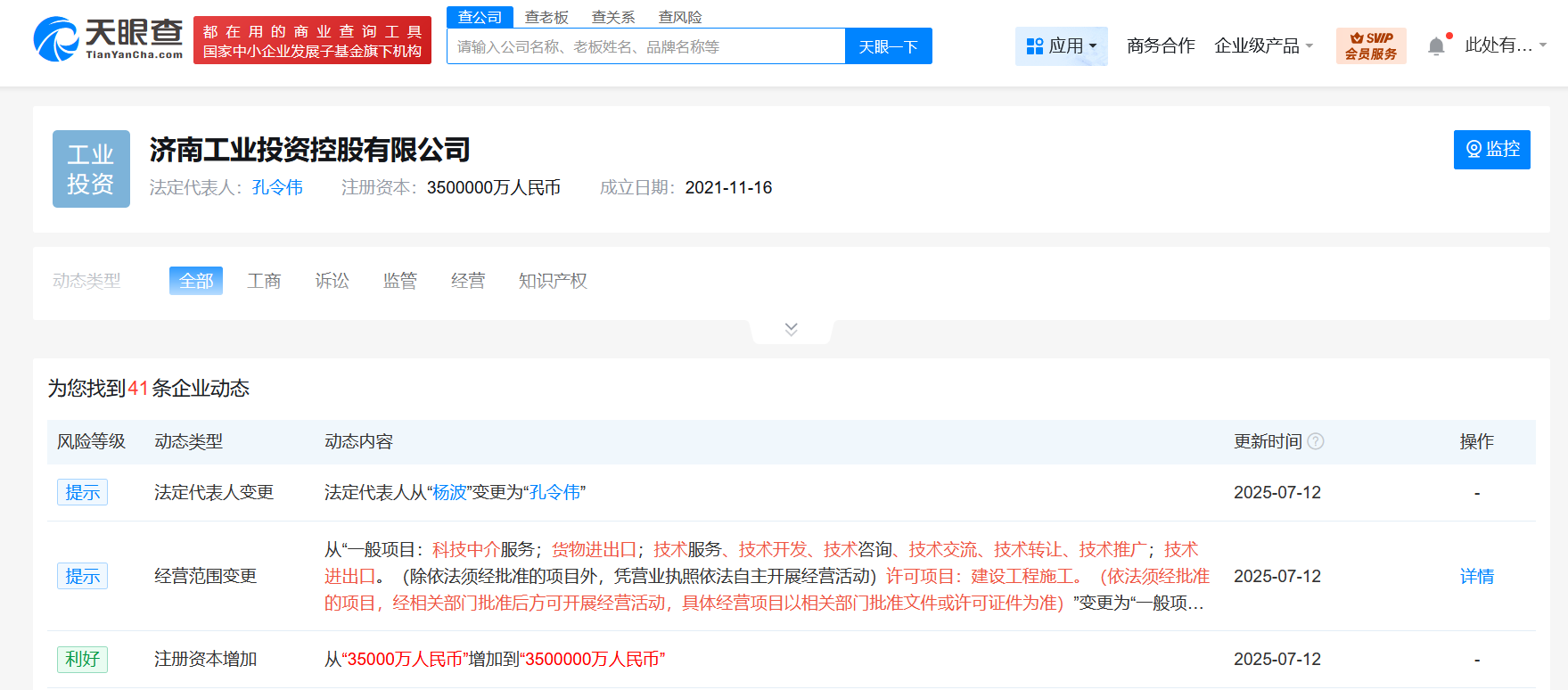Click the 利好 tag on 注册资本增加 row
The height and width of the screenshot is (690, 1568).
coord(82,659)
